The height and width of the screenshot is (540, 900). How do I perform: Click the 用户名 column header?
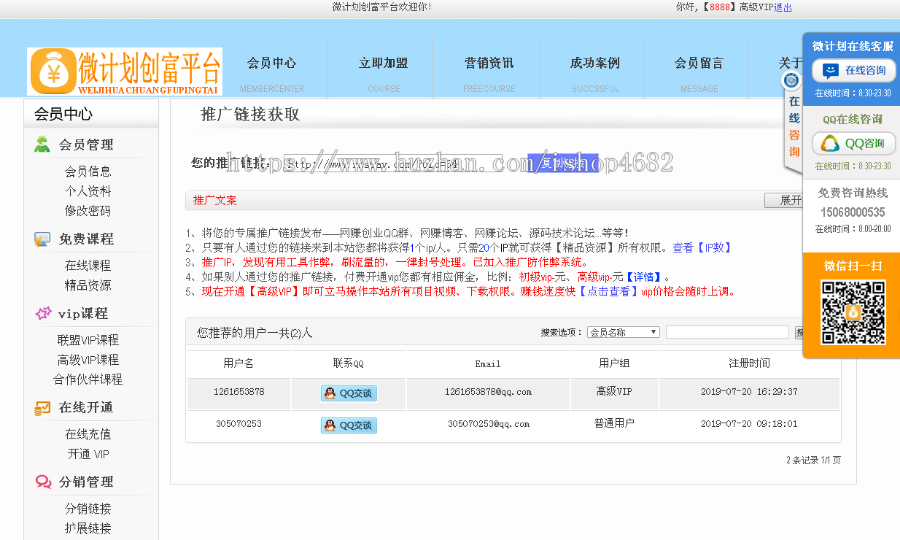(239, 363)
